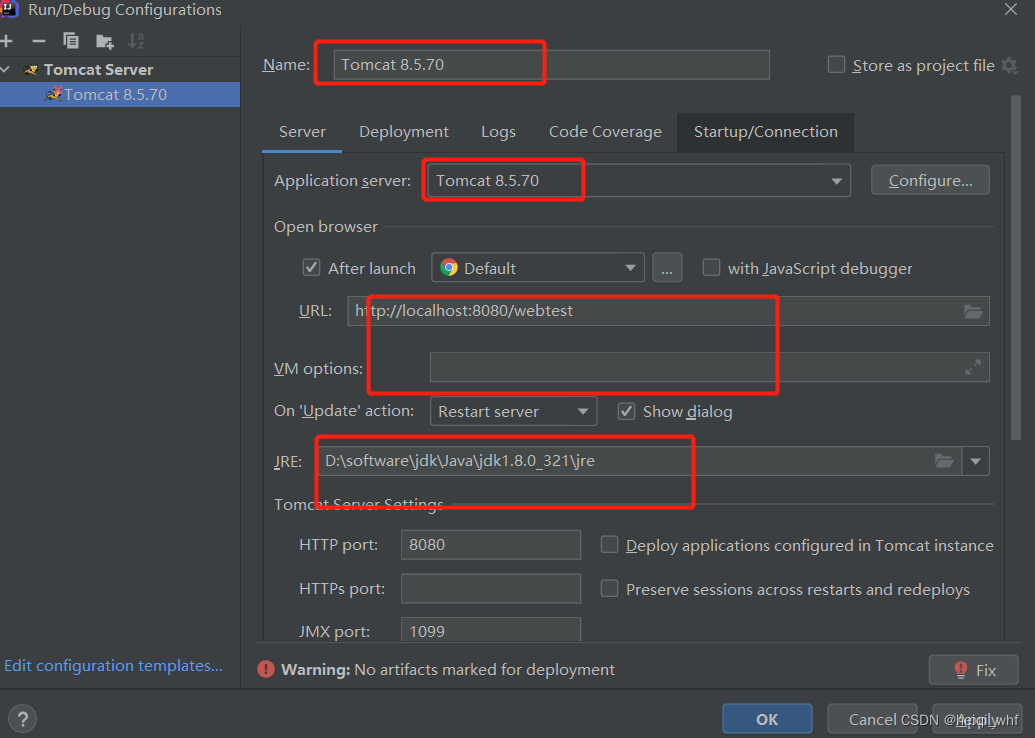Viewport: 1035px width, 738px height.
Task: Click the Fix button
Action: point(974,670)
